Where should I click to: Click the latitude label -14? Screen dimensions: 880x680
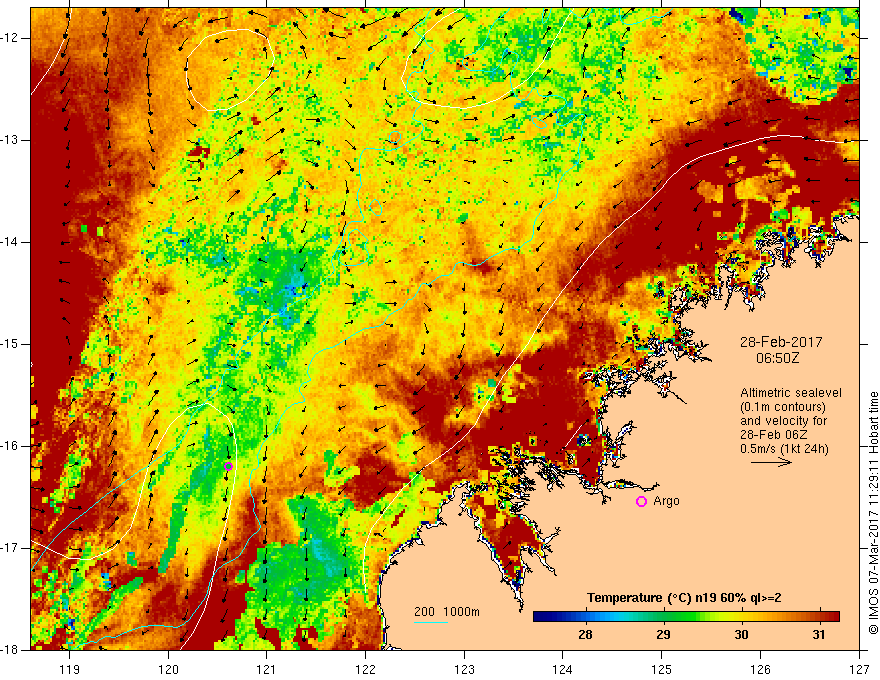pyautogui.click(x=10, y=242)
